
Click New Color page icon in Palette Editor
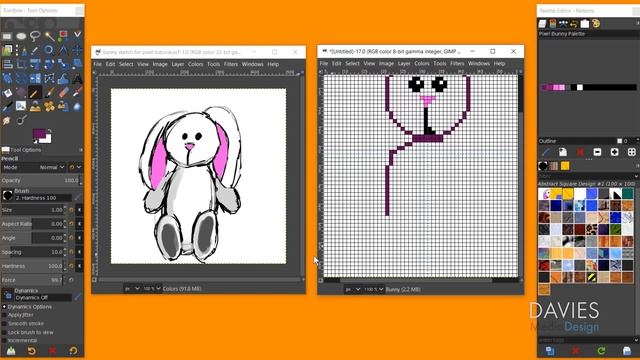(563, 152)
